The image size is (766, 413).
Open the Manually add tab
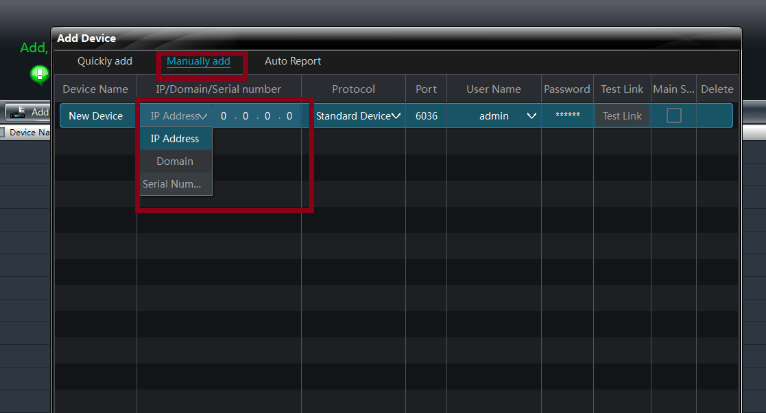click(x=198, y=61)
